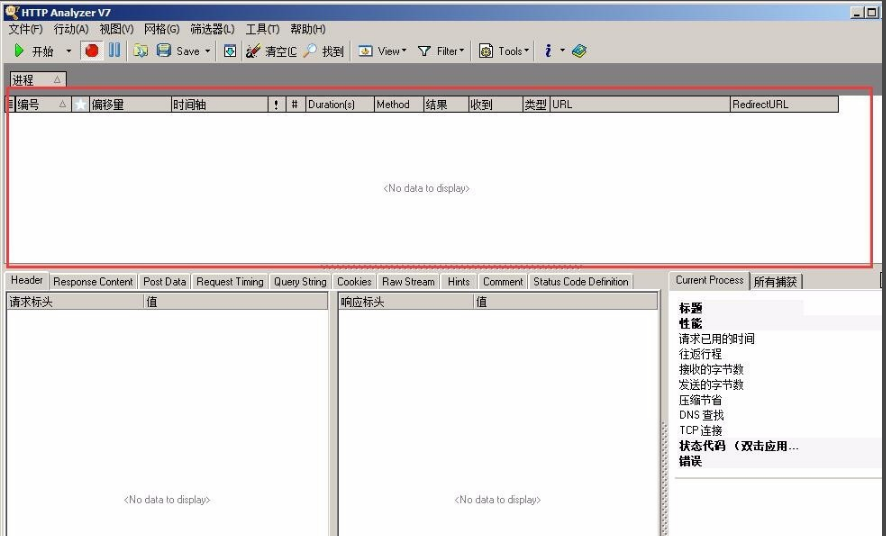Image resolution: width=886 pixels, height=536 pixels.
Task: Click the # column header
Action: pyautogui.click(x=295, y=104)
